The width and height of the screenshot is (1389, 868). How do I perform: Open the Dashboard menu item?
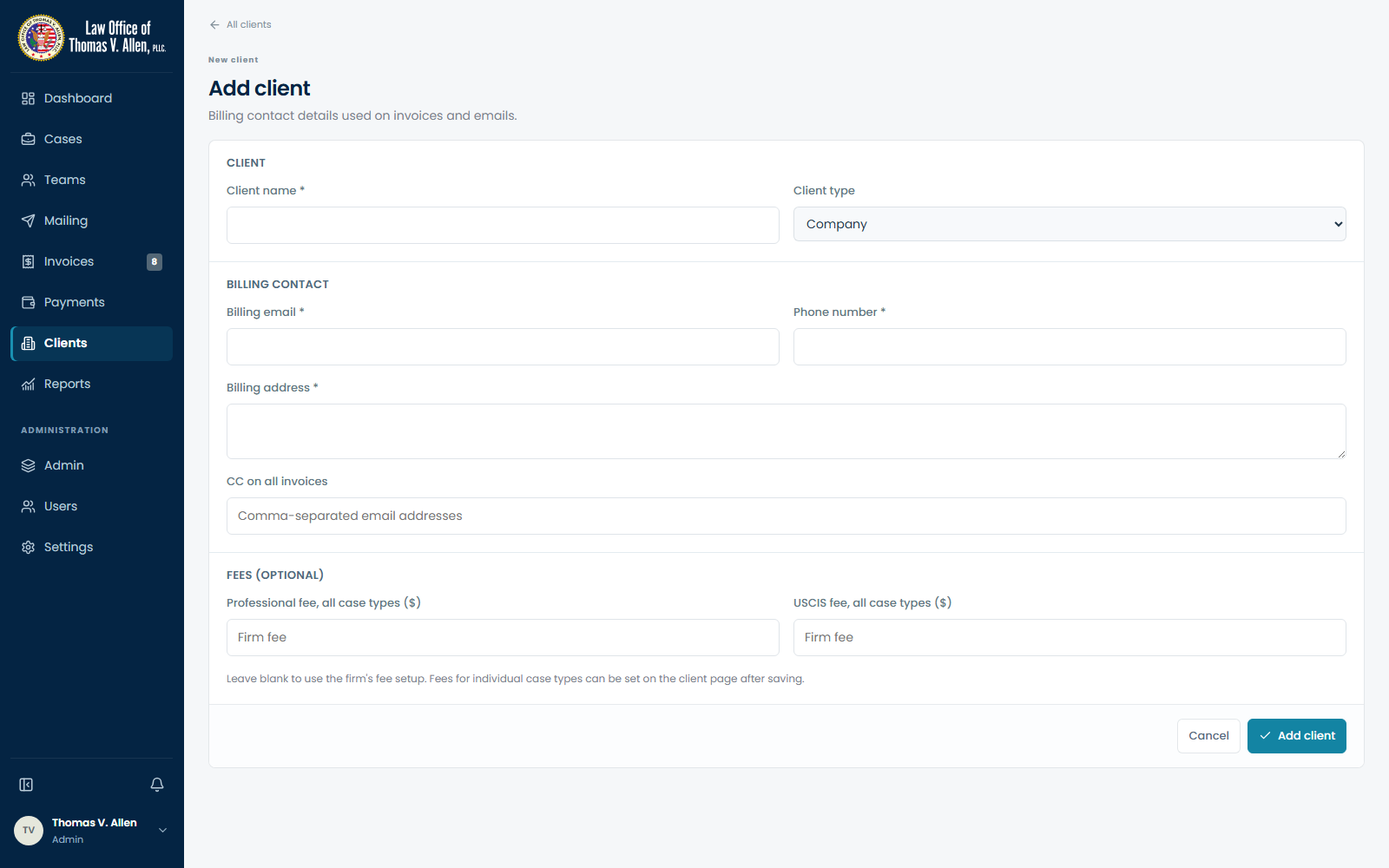[x=92, y=98]
